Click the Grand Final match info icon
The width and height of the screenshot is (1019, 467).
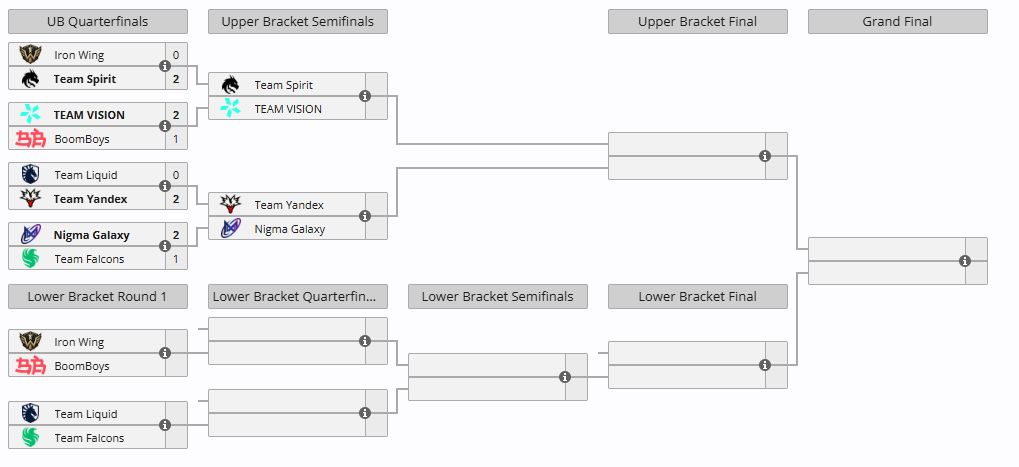click(965, 261)
